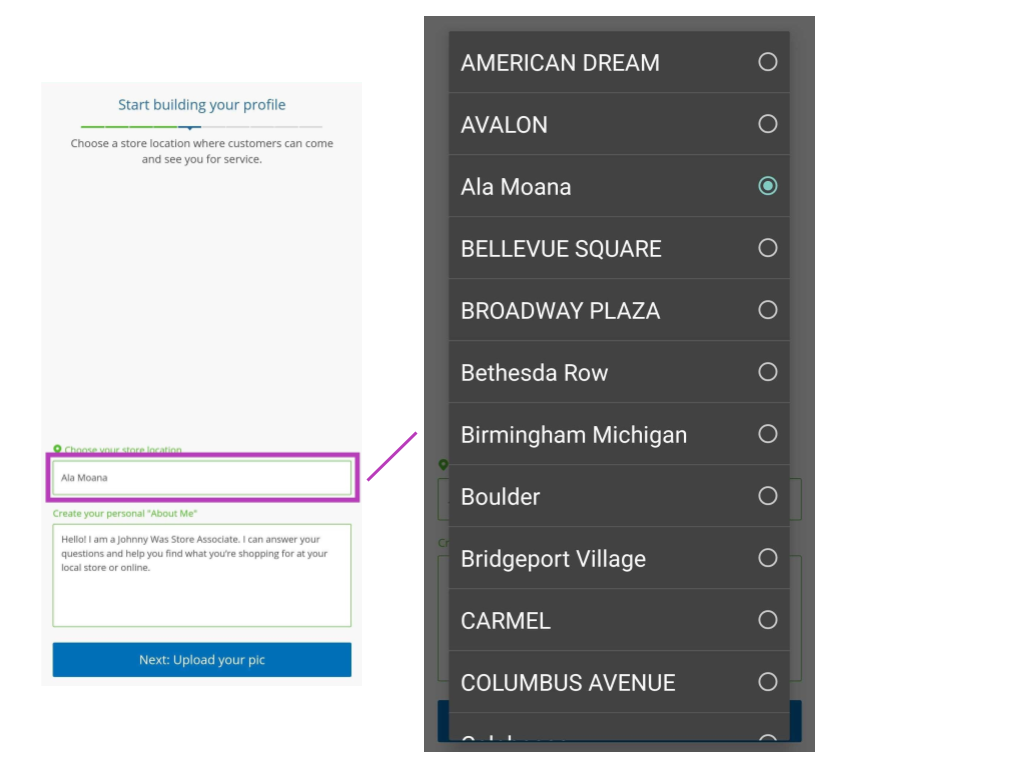
Task: Choose CARMEL store label
Action: (x=505, y=620)
